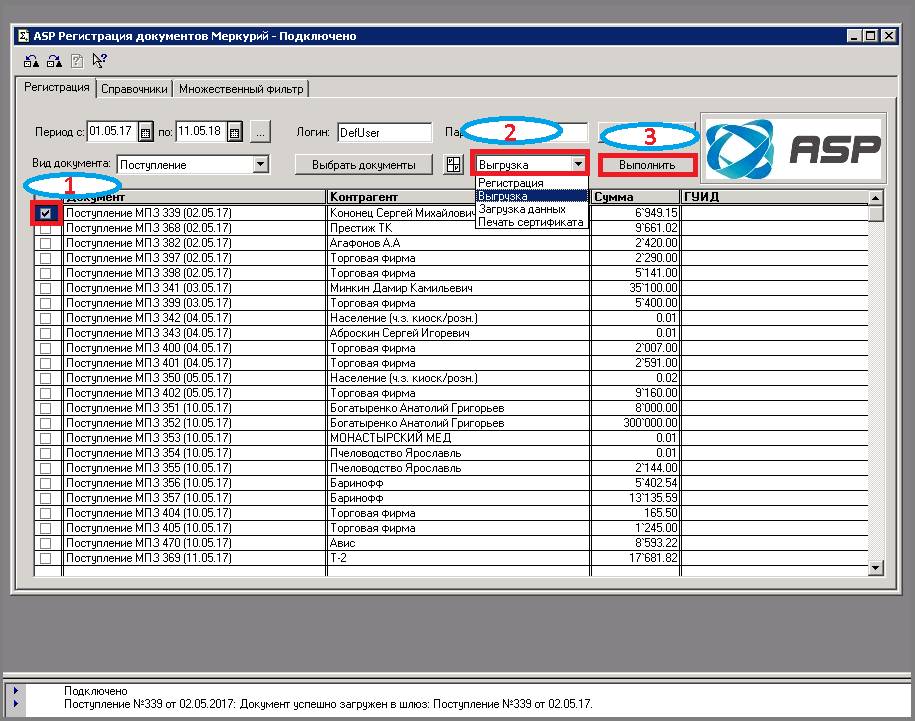The image size is (915, 721).
Task: Click the greyed document question-mark icon
Action: tap(77, 60)
